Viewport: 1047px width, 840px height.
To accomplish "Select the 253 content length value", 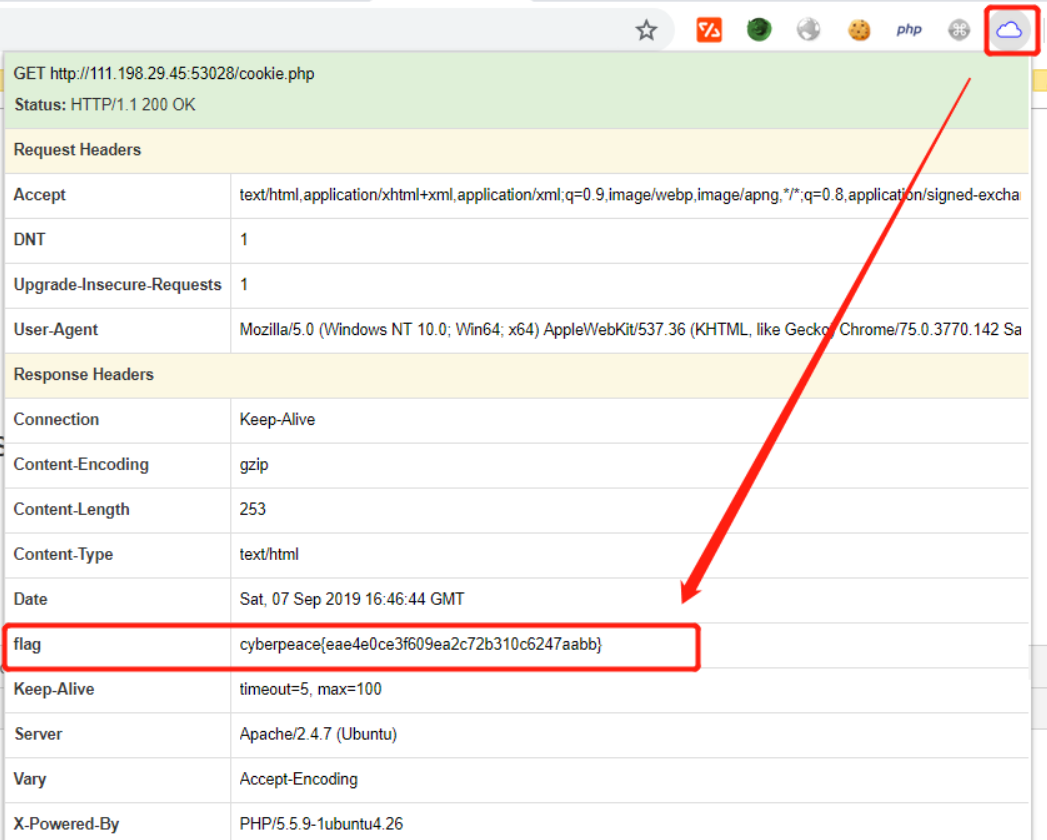I will (x=252, y=509).
